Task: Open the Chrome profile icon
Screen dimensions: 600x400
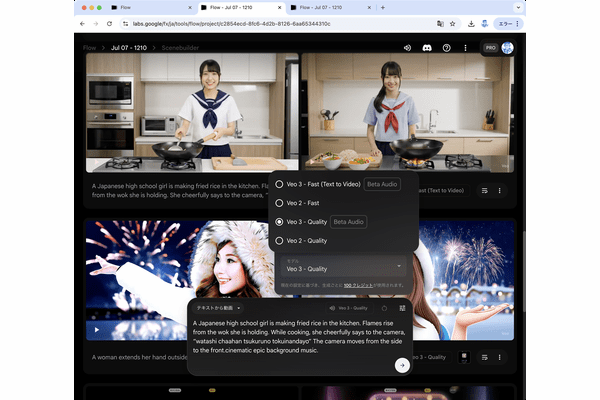Action: 484,24
